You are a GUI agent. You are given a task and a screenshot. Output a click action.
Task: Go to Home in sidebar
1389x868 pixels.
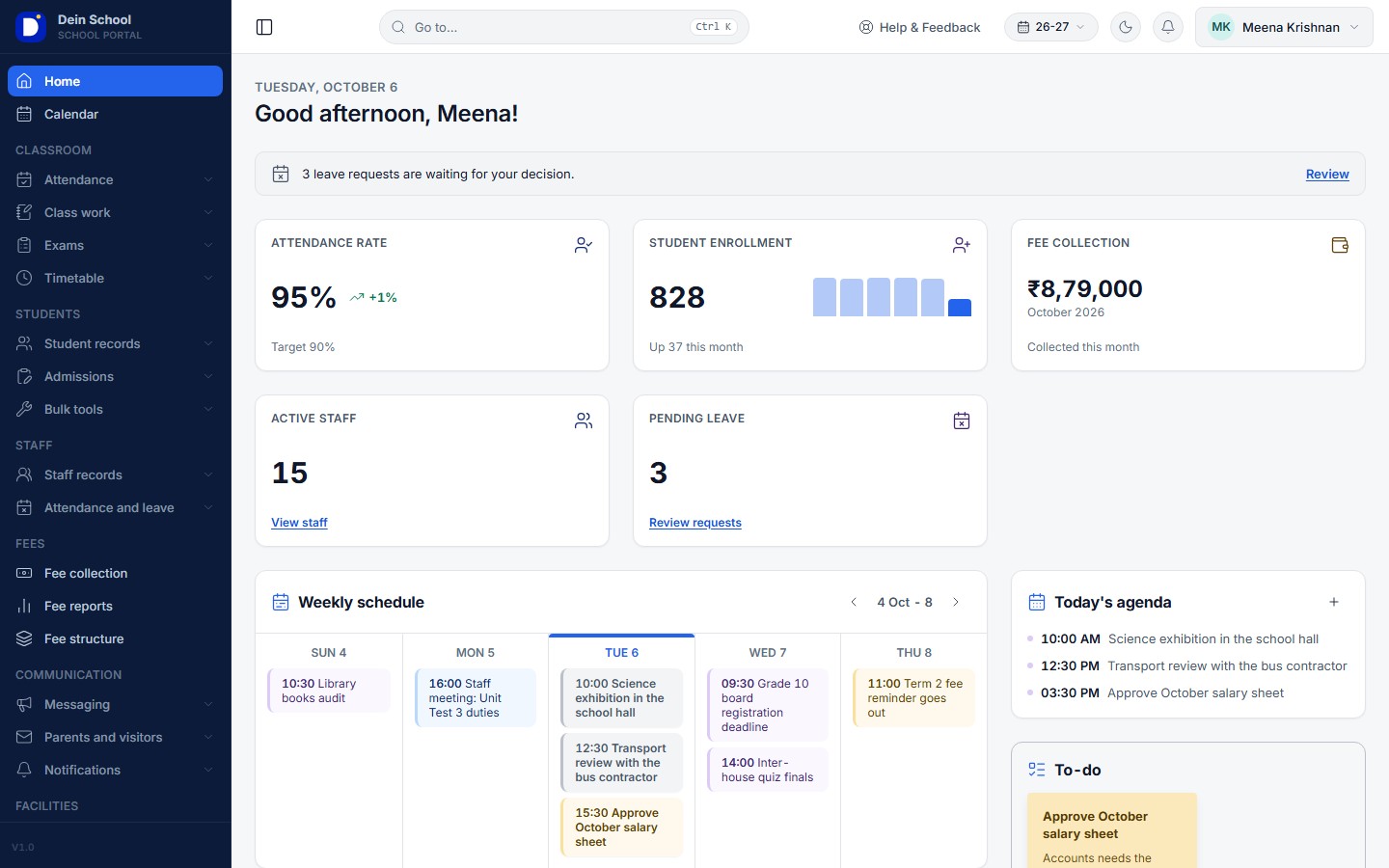pos(115,81)
